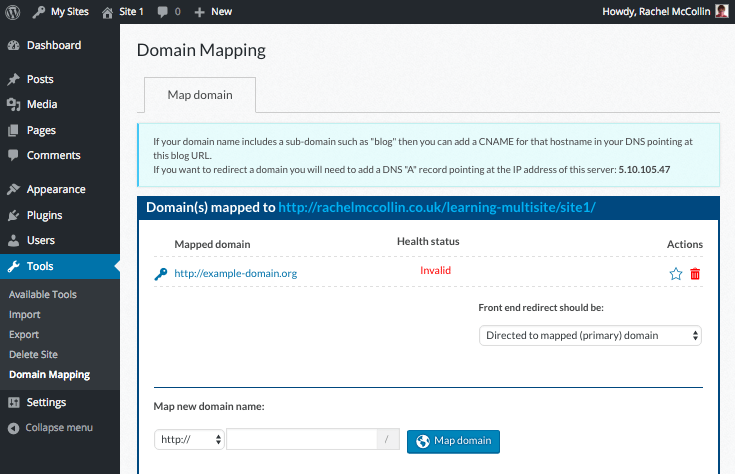Image resolution: width=735 pixels, height=474 pixels.
Task: Open the Available Tools submenu link
Action: tap(43, 294)
